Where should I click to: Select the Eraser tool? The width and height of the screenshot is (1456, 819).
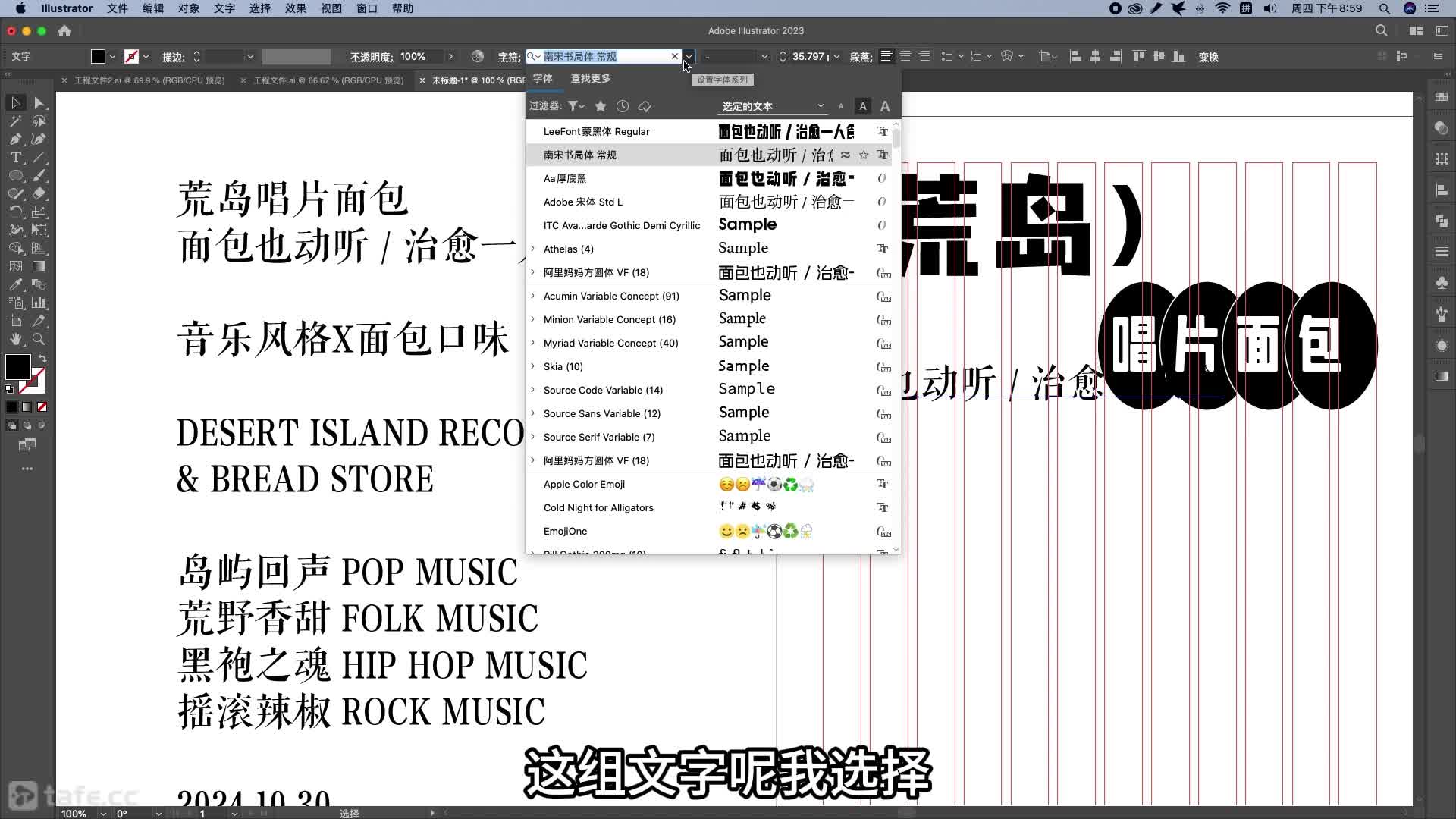click(x=39, y=193)
